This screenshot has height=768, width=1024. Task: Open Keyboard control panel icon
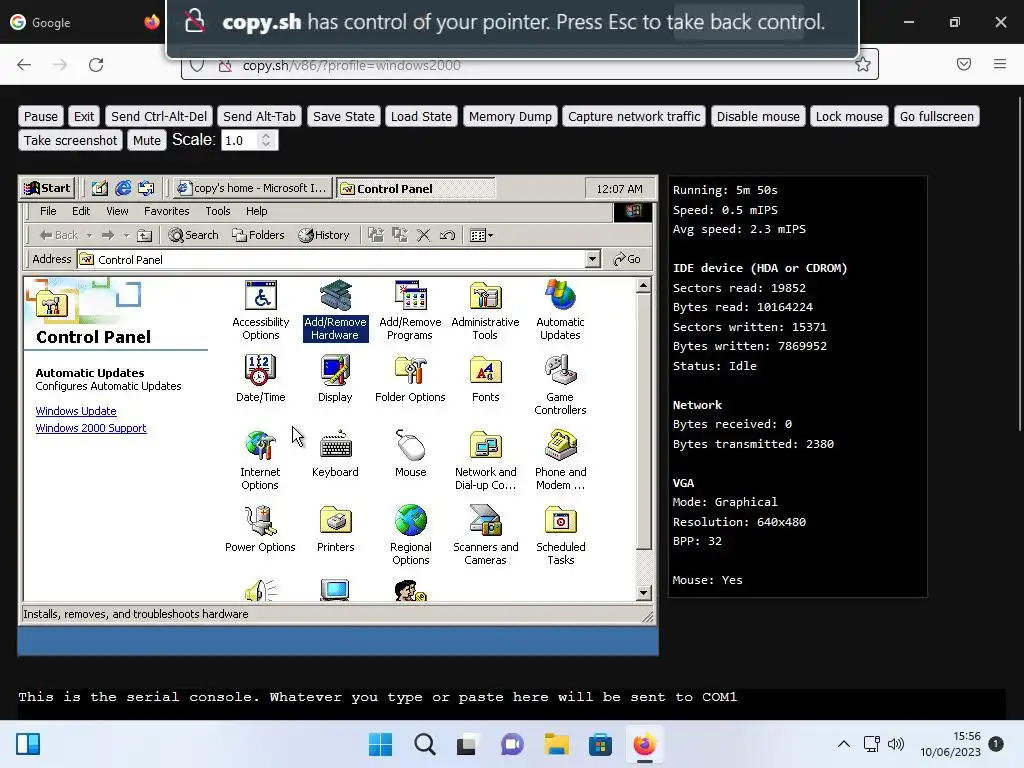coord(335,454)
